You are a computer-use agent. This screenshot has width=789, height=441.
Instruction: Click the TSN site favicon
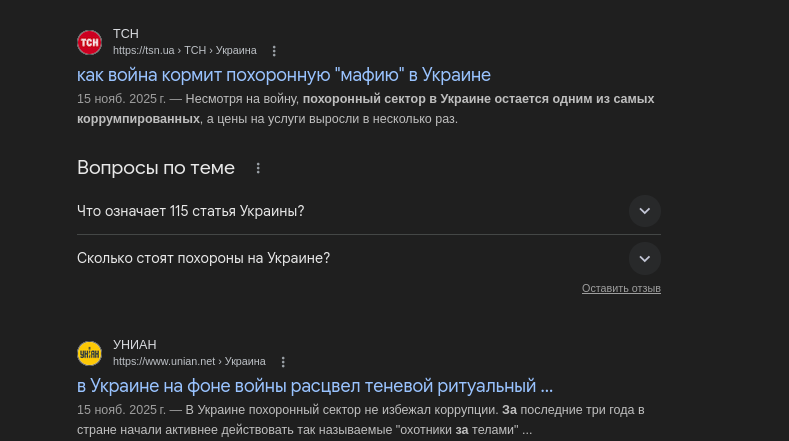[89, 42]
